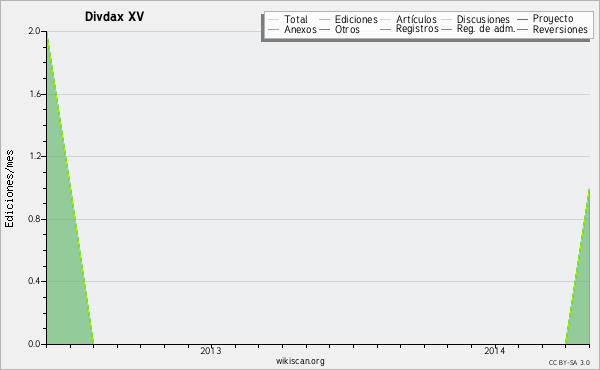Click the '0.8' y-axis value

coord(34,219)
